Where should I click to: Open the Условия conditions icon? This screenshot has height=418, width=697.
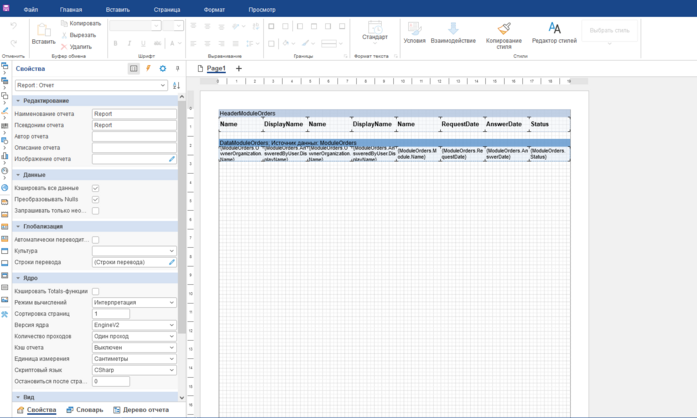[414, 30]
